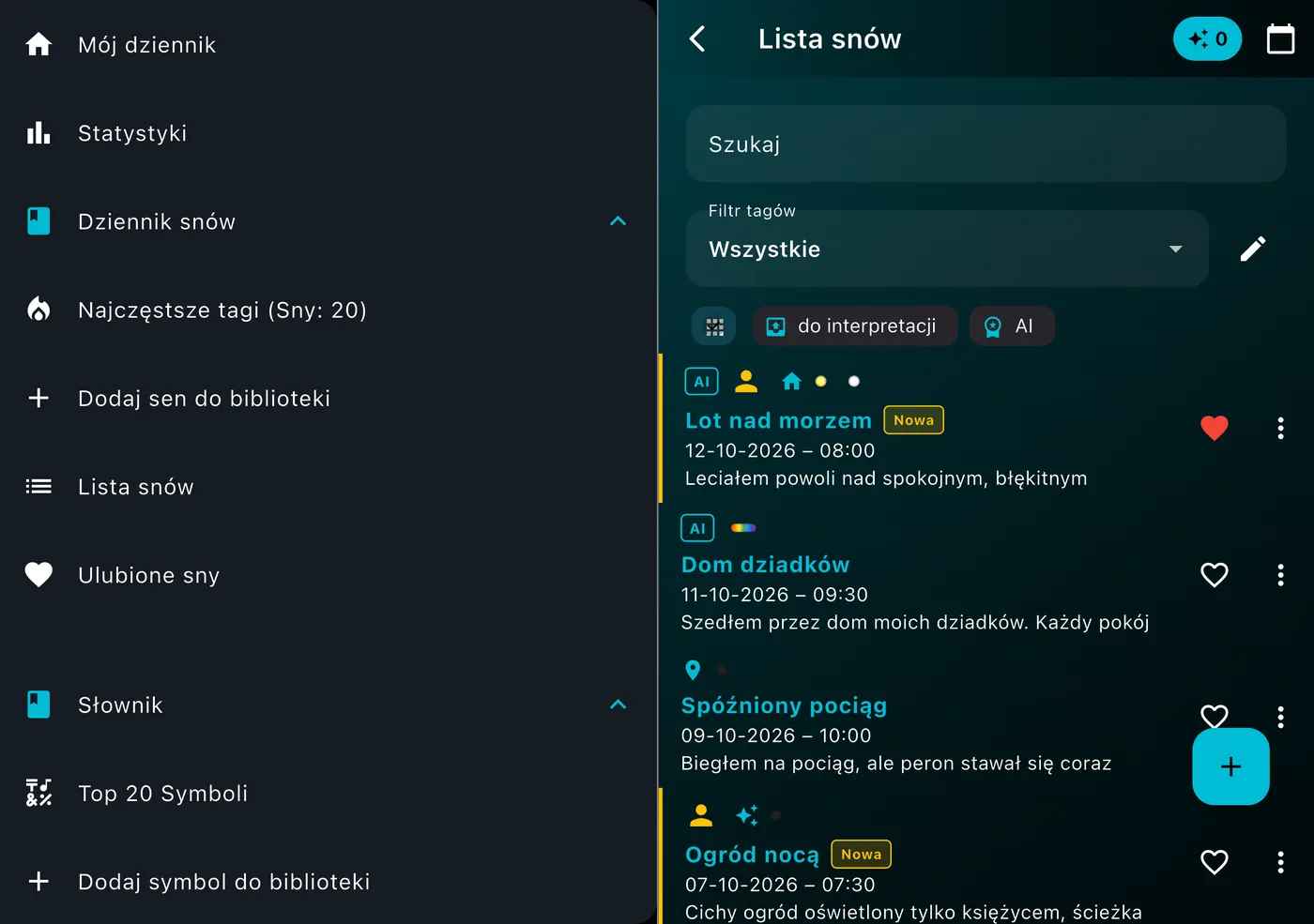The width and height of the screenshot is (1314, 924).
Task: Open the Filtr tagów Wszystkie dropdown
Action: coord(947,249)
